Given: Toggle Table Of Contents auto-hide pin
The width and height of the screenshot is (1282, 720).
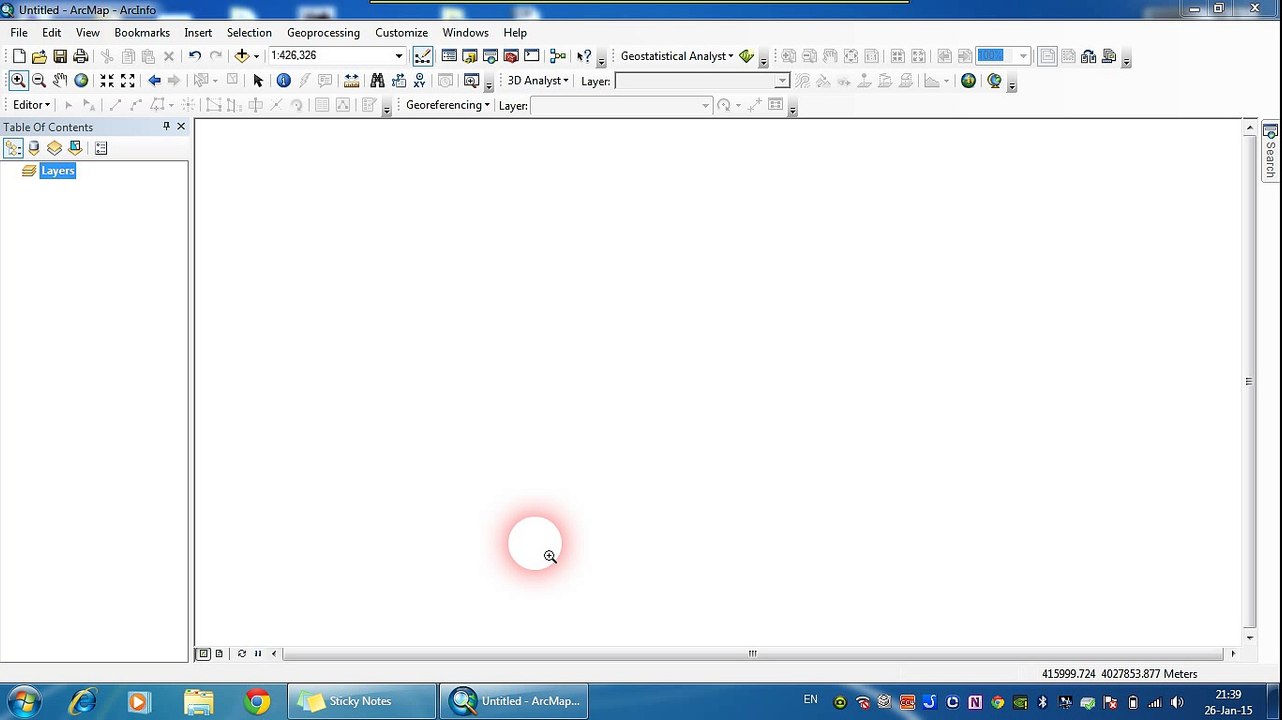Looking at the screenshot, I should coord(166,126).
